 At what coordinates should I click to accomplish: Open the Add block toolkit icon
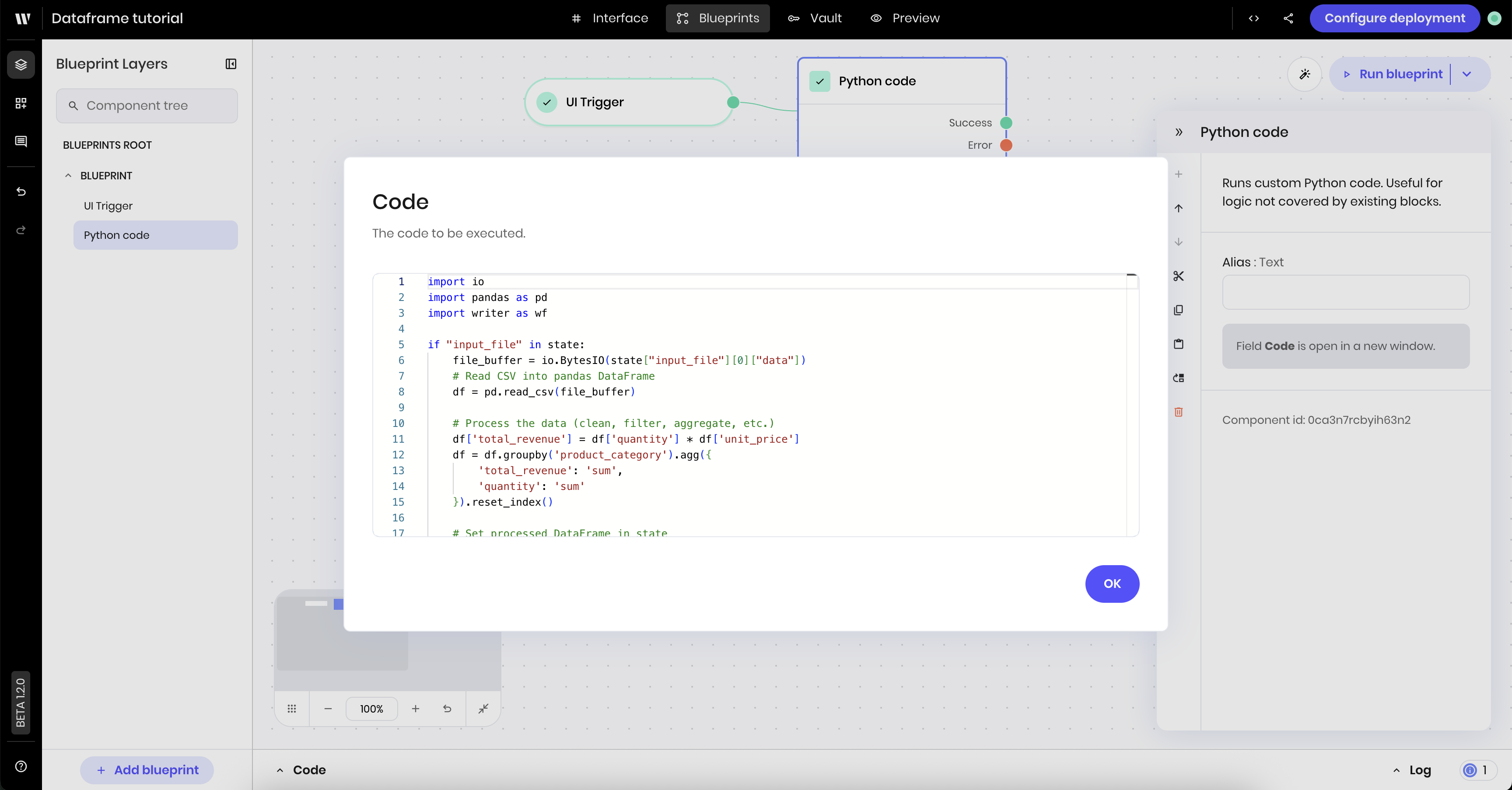[21, 103]
